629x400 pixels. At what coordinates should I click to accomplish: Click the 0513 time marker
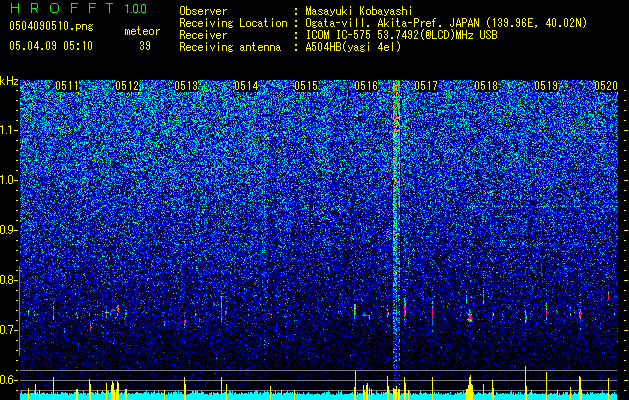pos(187,86)
